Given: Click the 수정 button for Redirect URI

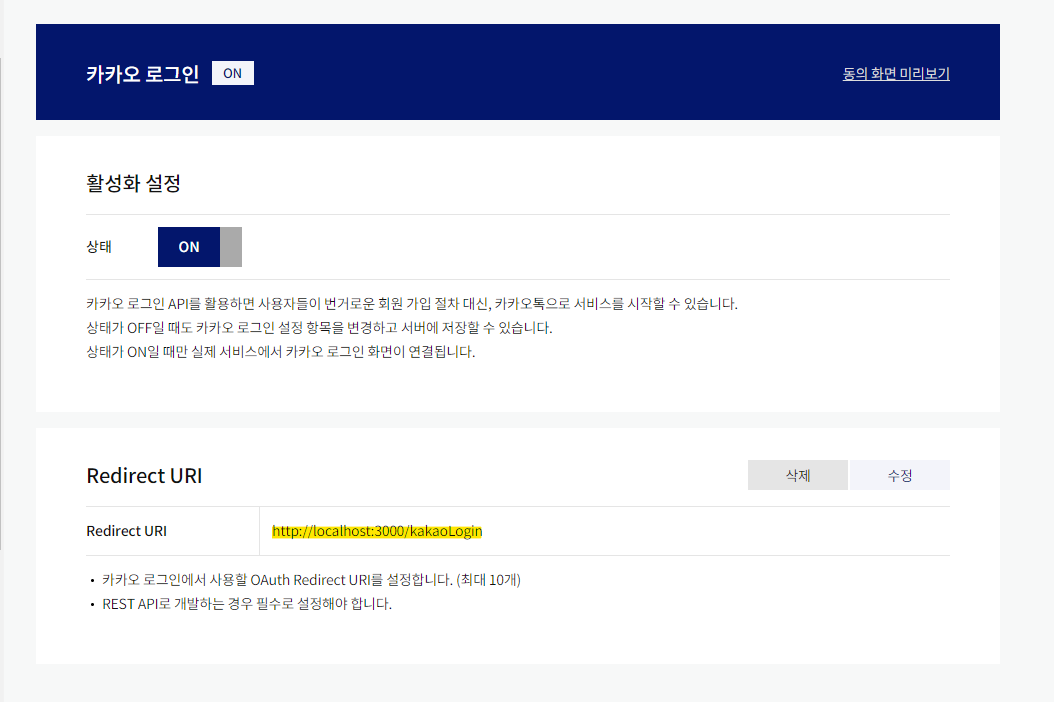Looking at the screenshot, I should point(900,475).
